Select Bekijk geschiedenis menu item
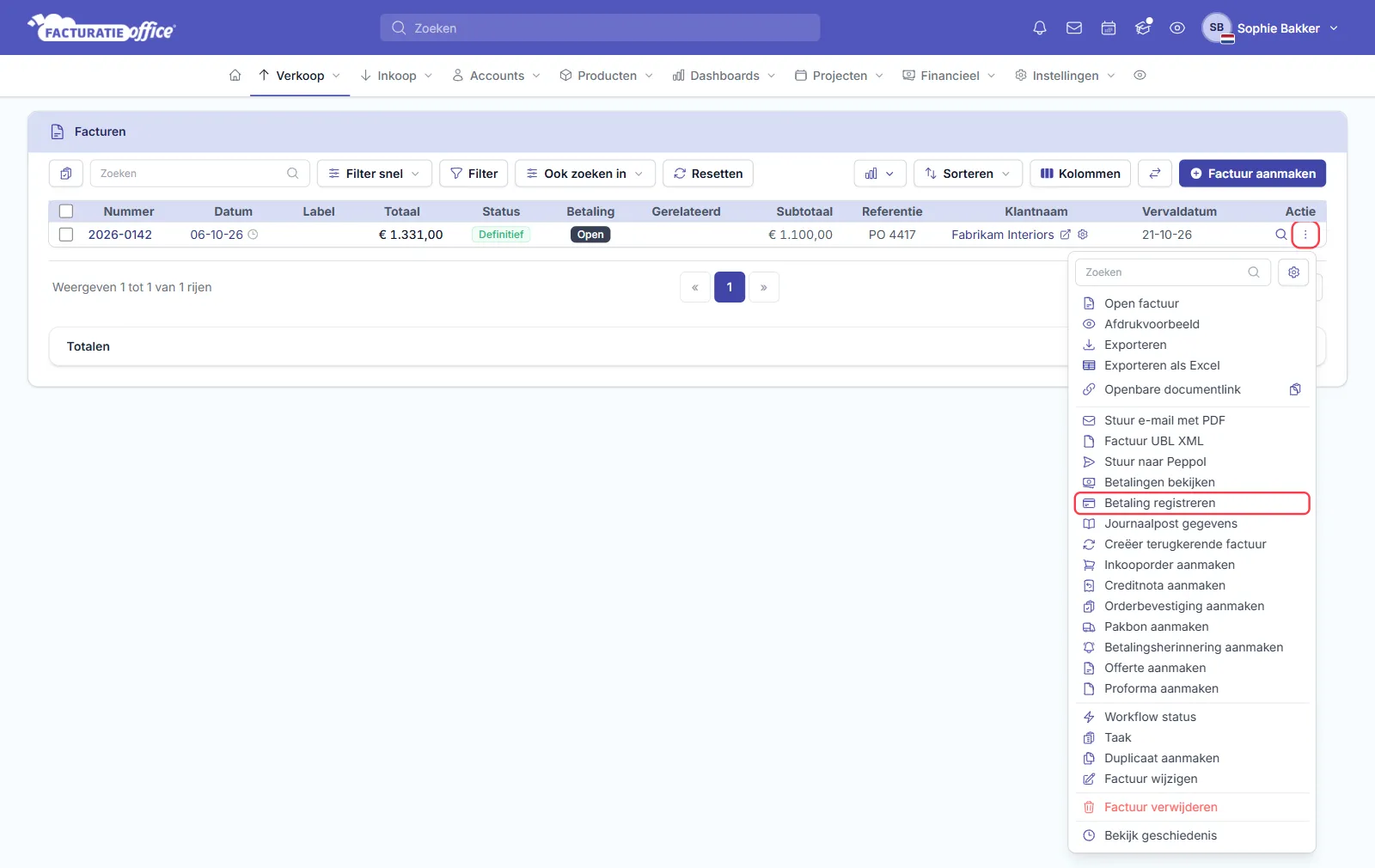This screenshot has height=868, width=1375. coord(1192,835)
